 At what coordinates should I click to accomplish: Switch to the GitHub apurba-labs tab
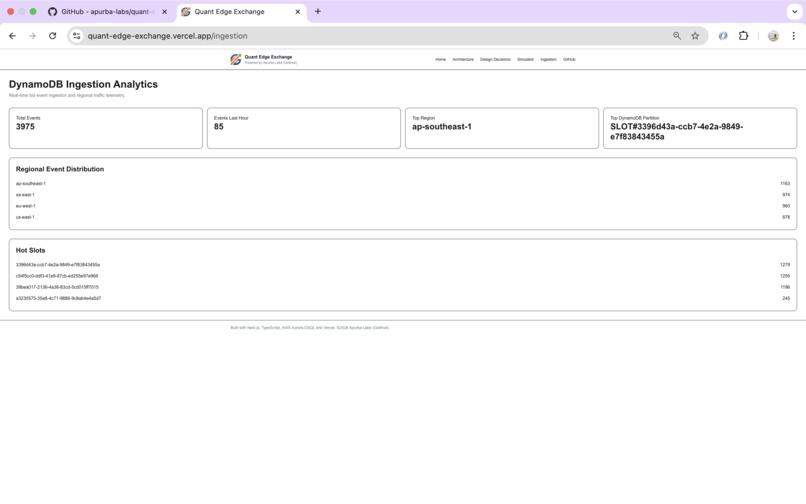107,12
